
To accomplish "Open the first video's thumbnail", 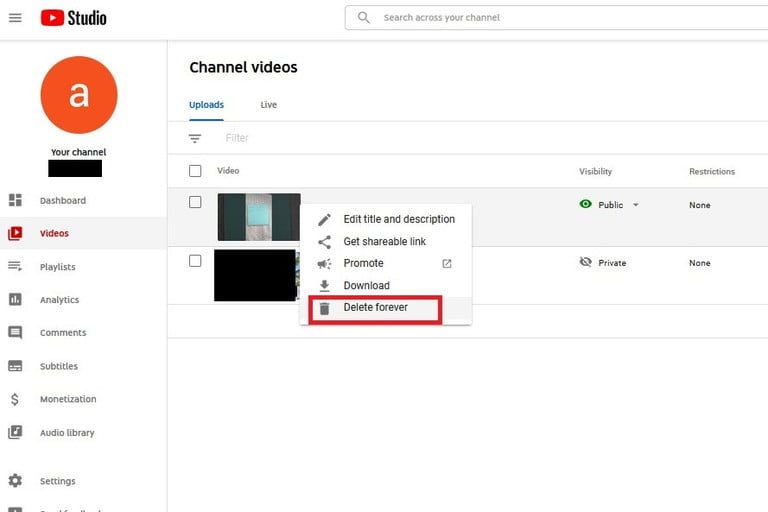I will tap(258, 216).
